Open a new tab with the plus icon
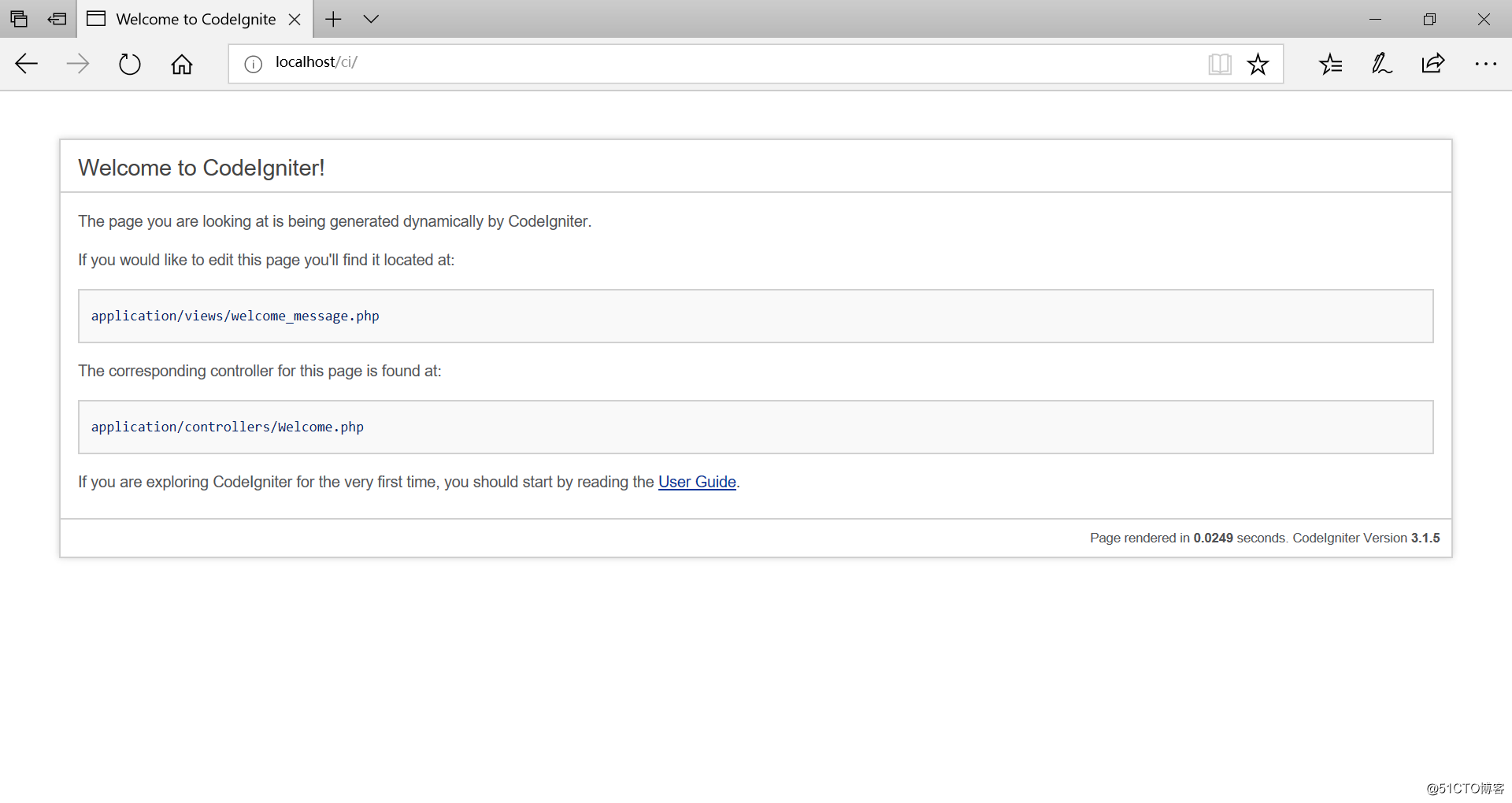1512x803 pixels. click(x=333, y=19)
